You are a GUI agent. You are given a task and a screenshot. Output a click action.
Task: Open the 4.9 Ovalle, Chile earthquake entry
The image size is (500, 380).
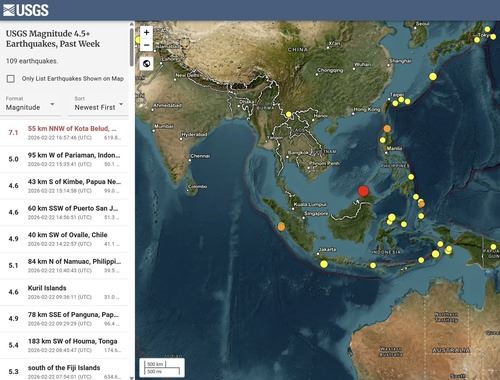click(x=64, y=239)
